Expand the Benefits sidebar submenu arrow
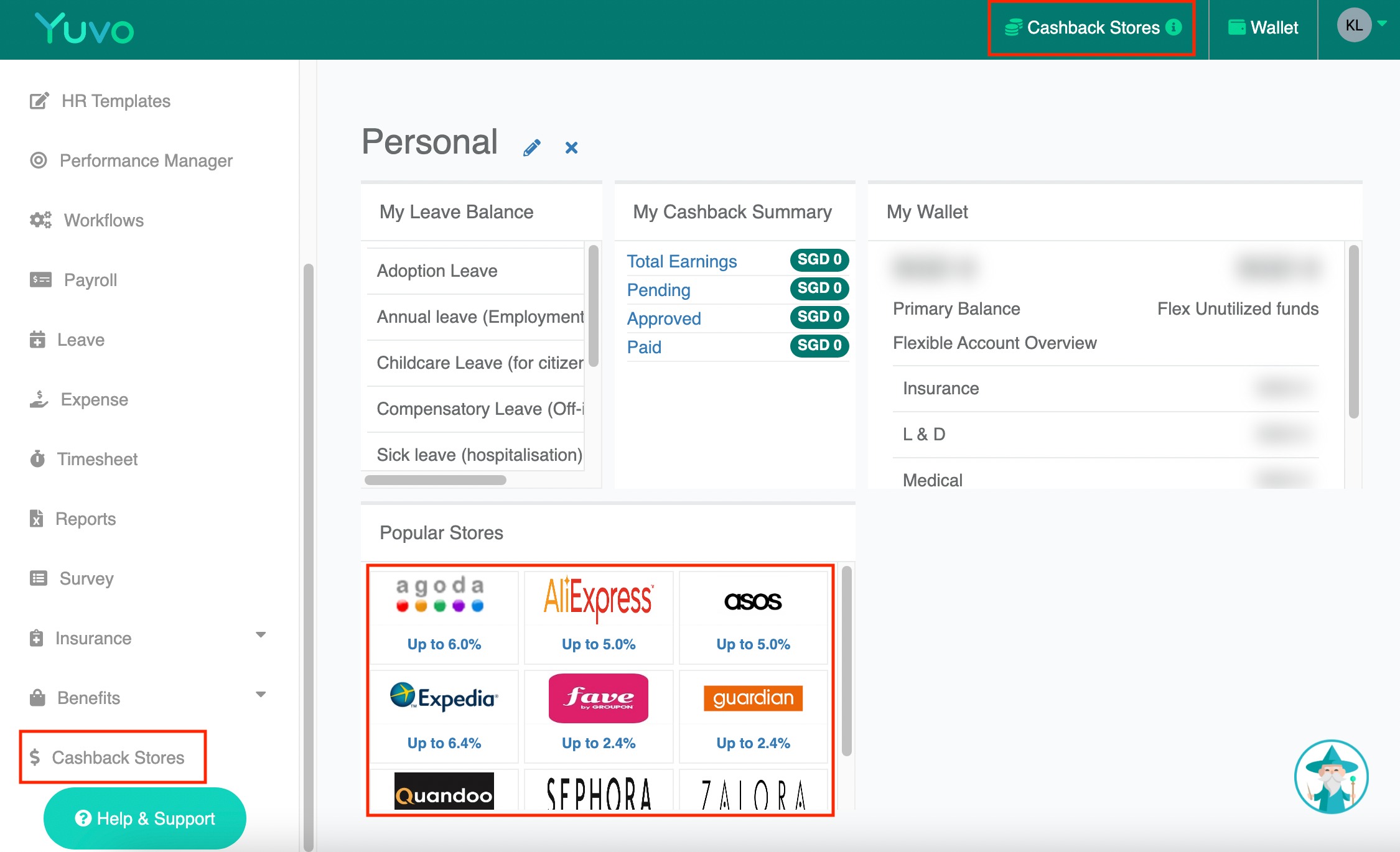This screenshot has width=1400, height=852. (261, 694)
